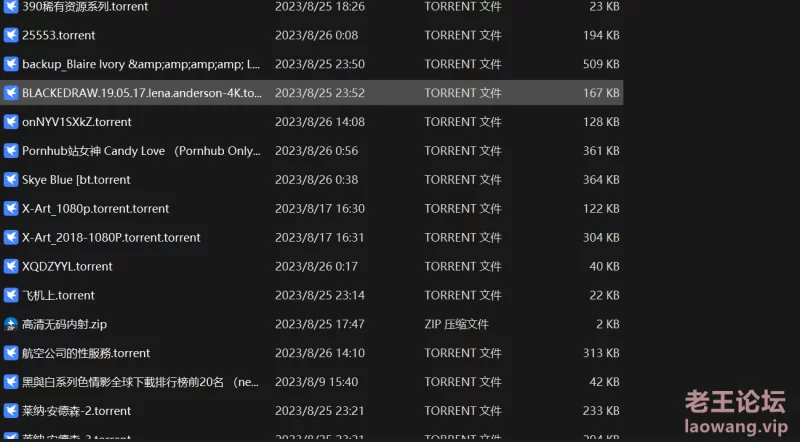The height and width of the screenshot is (442, 800).
Task: Click the icon of X-Art_1080p.torrent.torrent
Action: coord(11,209)
